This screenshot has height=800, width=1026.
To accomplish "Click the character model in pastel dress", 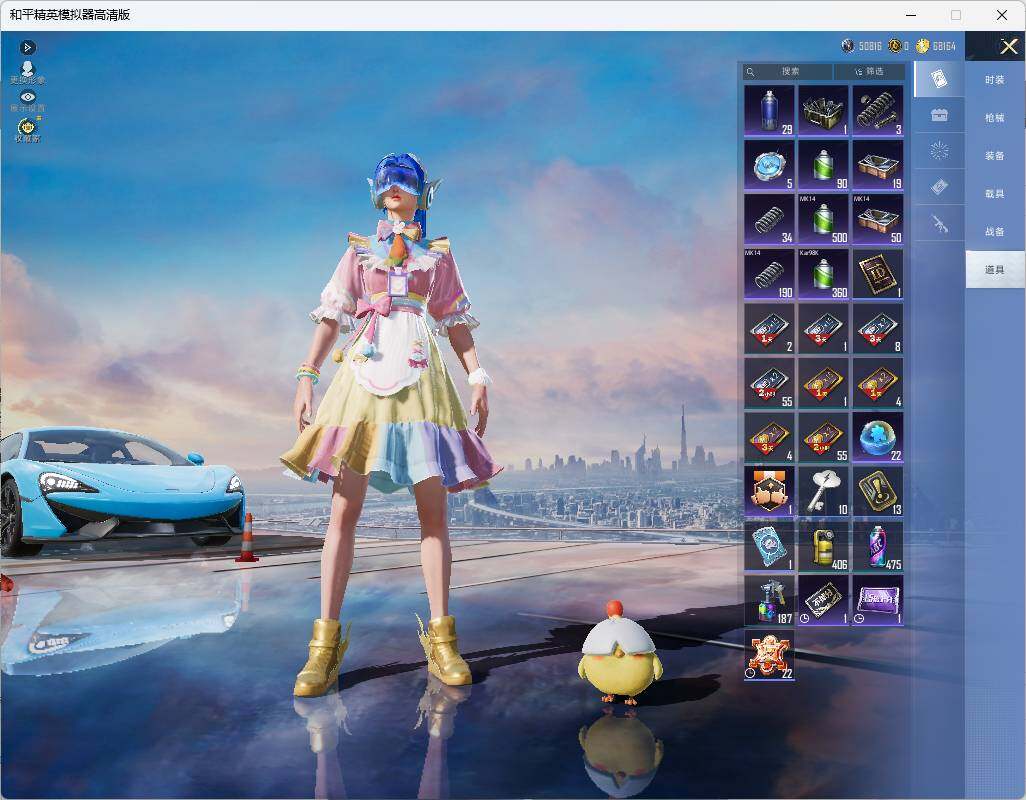I will coord(391,425).
